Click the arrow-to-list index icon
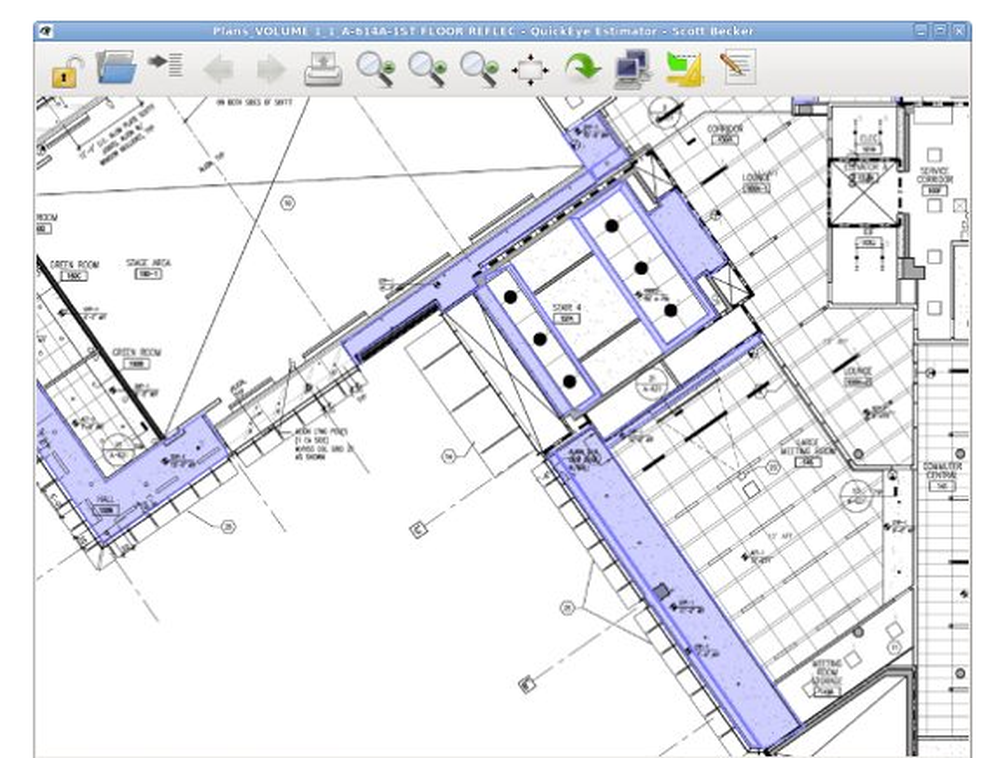Screen dimensions: 1000x758 coord(166,65)
